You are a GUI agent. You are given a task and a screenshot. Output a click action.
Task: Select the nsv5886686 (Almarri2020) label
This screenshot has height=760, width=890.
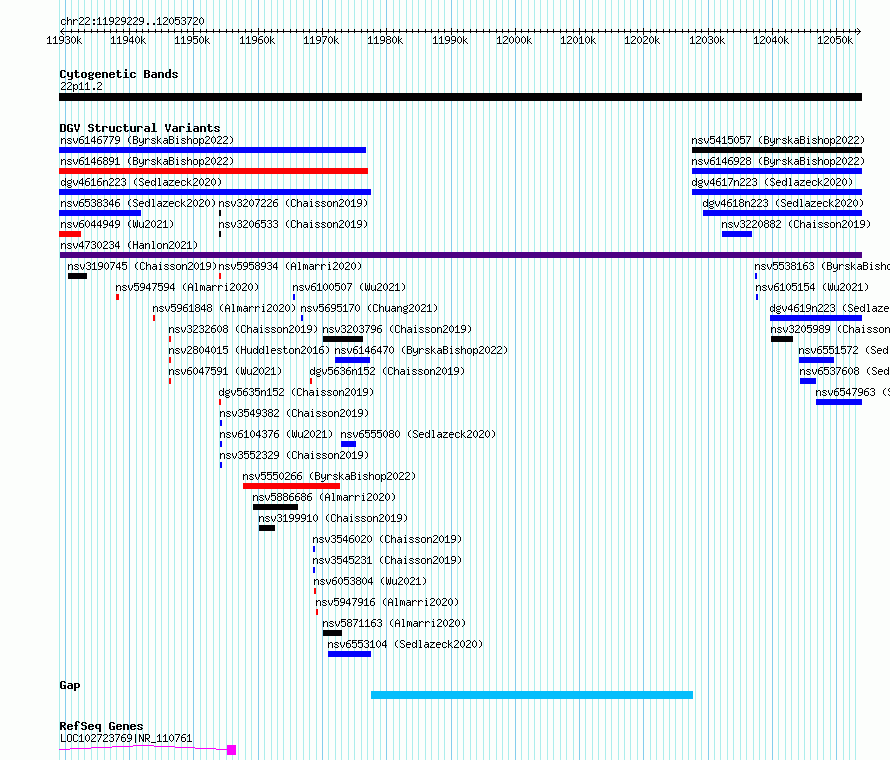pyautogui.click(x=325, y=497)
